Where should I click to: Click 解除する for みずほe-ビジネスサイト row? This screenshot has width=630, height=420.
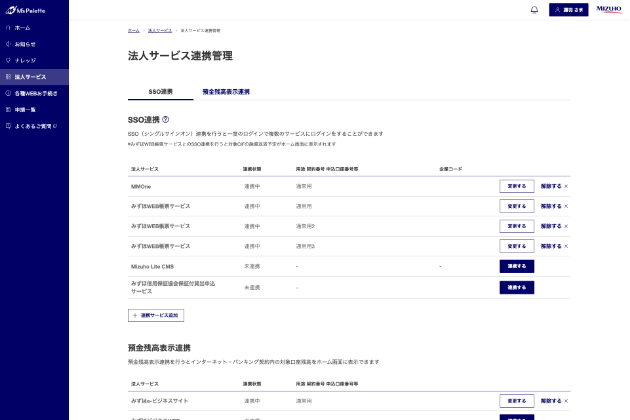pos(554,401)
